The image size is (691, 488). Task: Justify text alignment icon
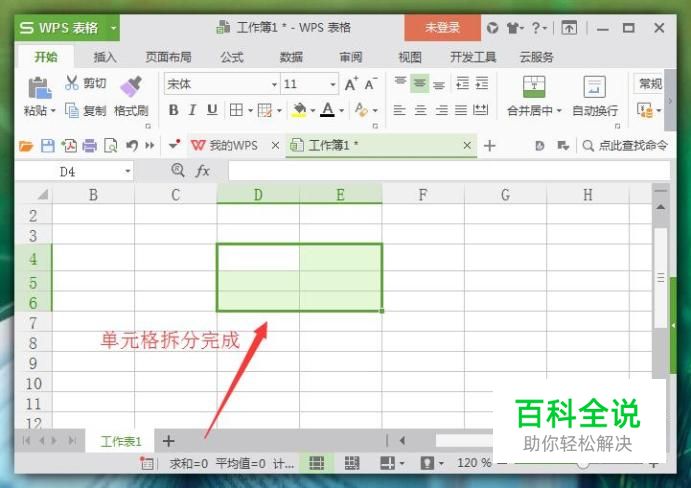[461, 110]
